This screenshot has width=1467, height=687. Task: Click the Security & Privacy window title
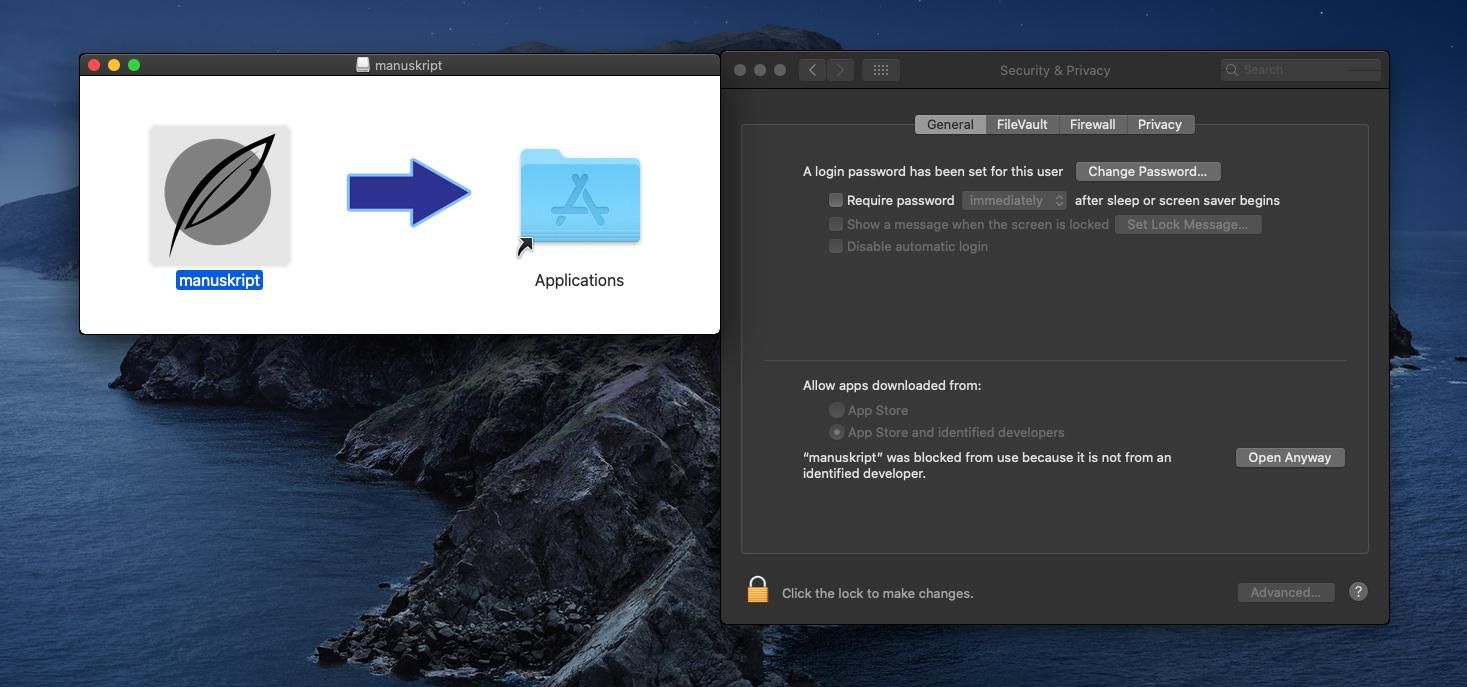coord(1055,70)
